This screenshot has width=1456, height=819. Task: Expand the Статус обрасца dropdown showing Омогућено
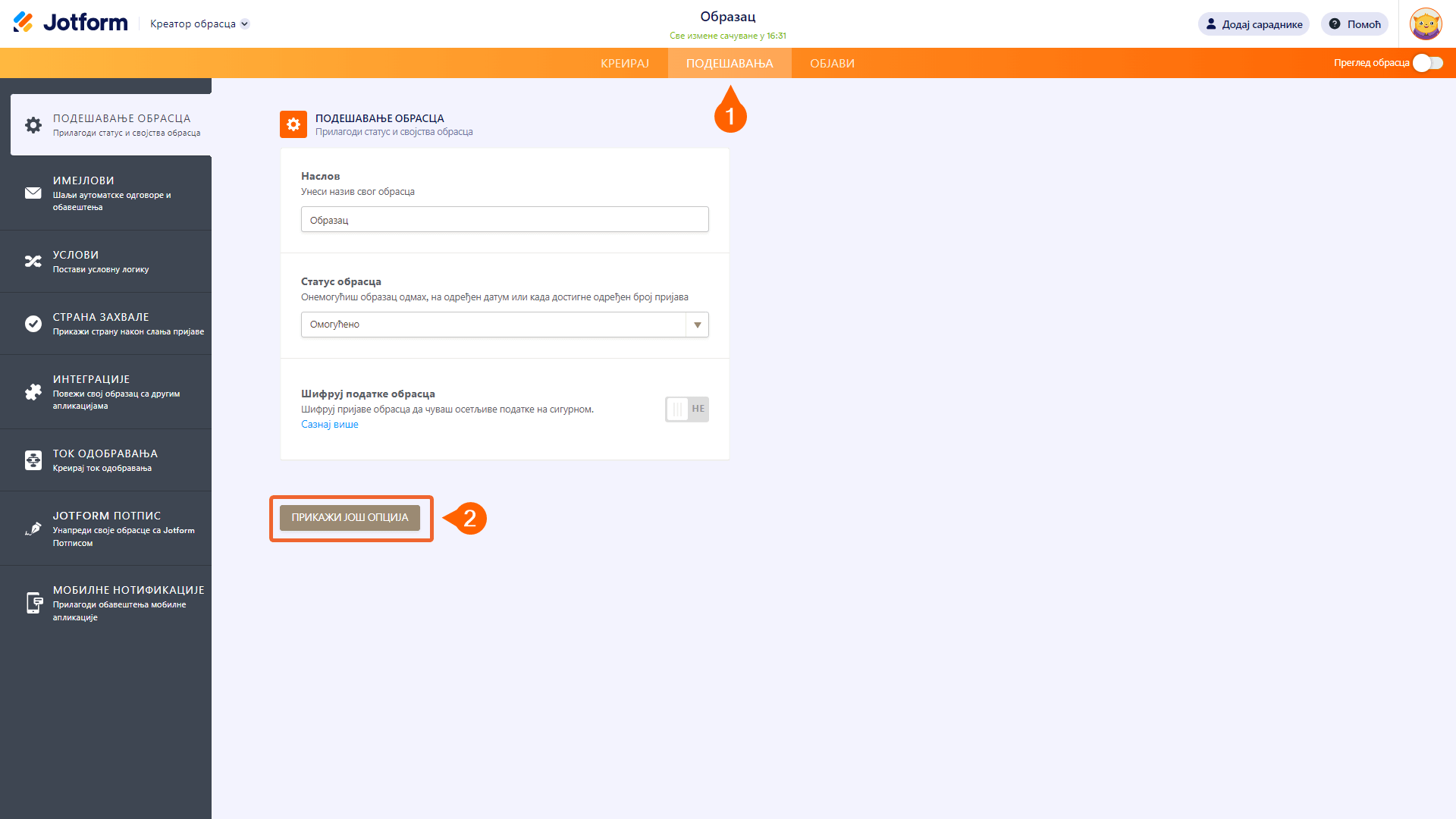tap(504, 325)
